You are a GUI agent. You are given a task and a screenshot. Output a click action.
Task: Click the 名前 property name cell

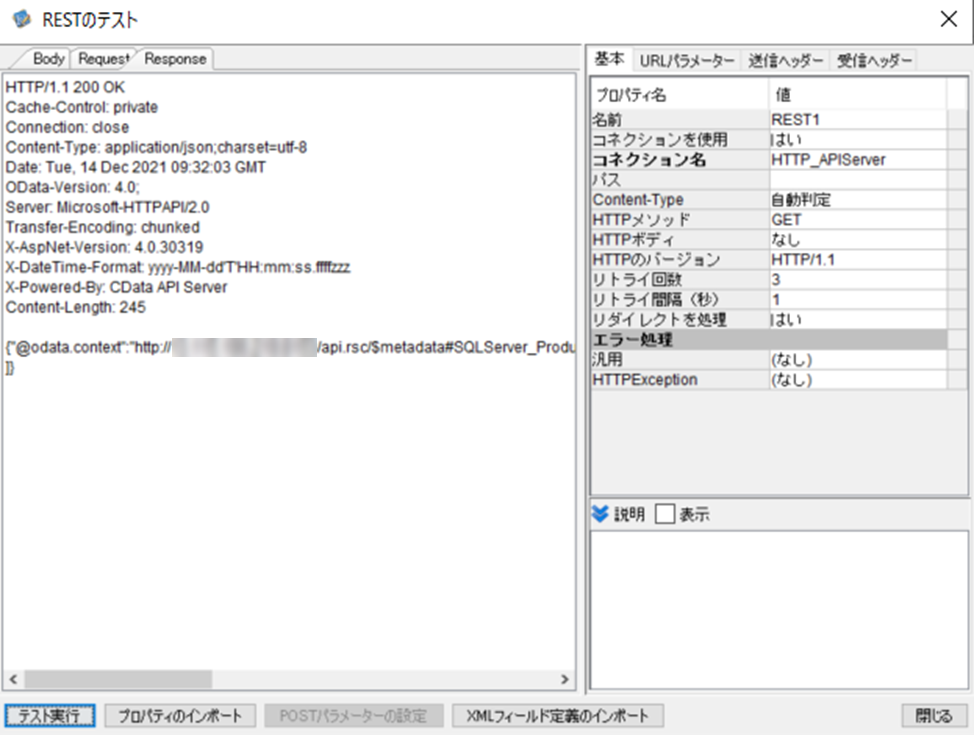tap(680, 119)
